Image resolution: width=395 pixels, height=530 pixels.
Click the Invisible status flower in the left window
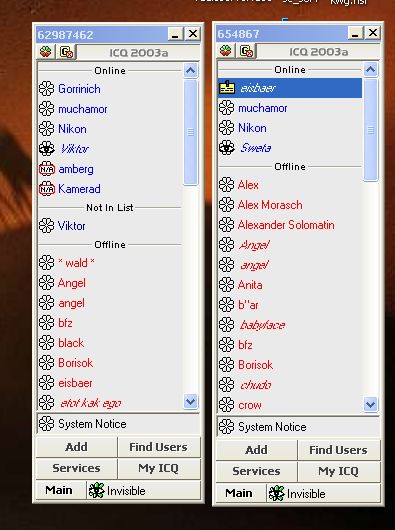97,491
